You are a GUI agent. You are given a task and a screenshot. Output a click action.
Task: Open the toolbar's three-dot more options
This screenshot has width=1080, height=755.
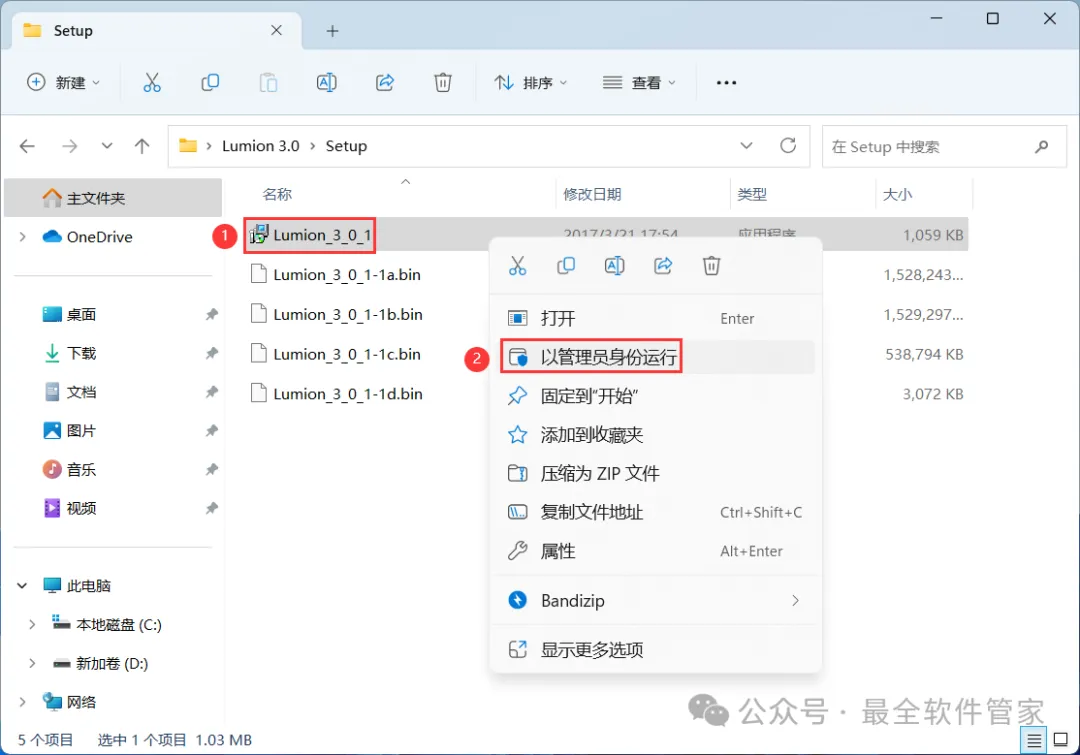pos(726,83)
